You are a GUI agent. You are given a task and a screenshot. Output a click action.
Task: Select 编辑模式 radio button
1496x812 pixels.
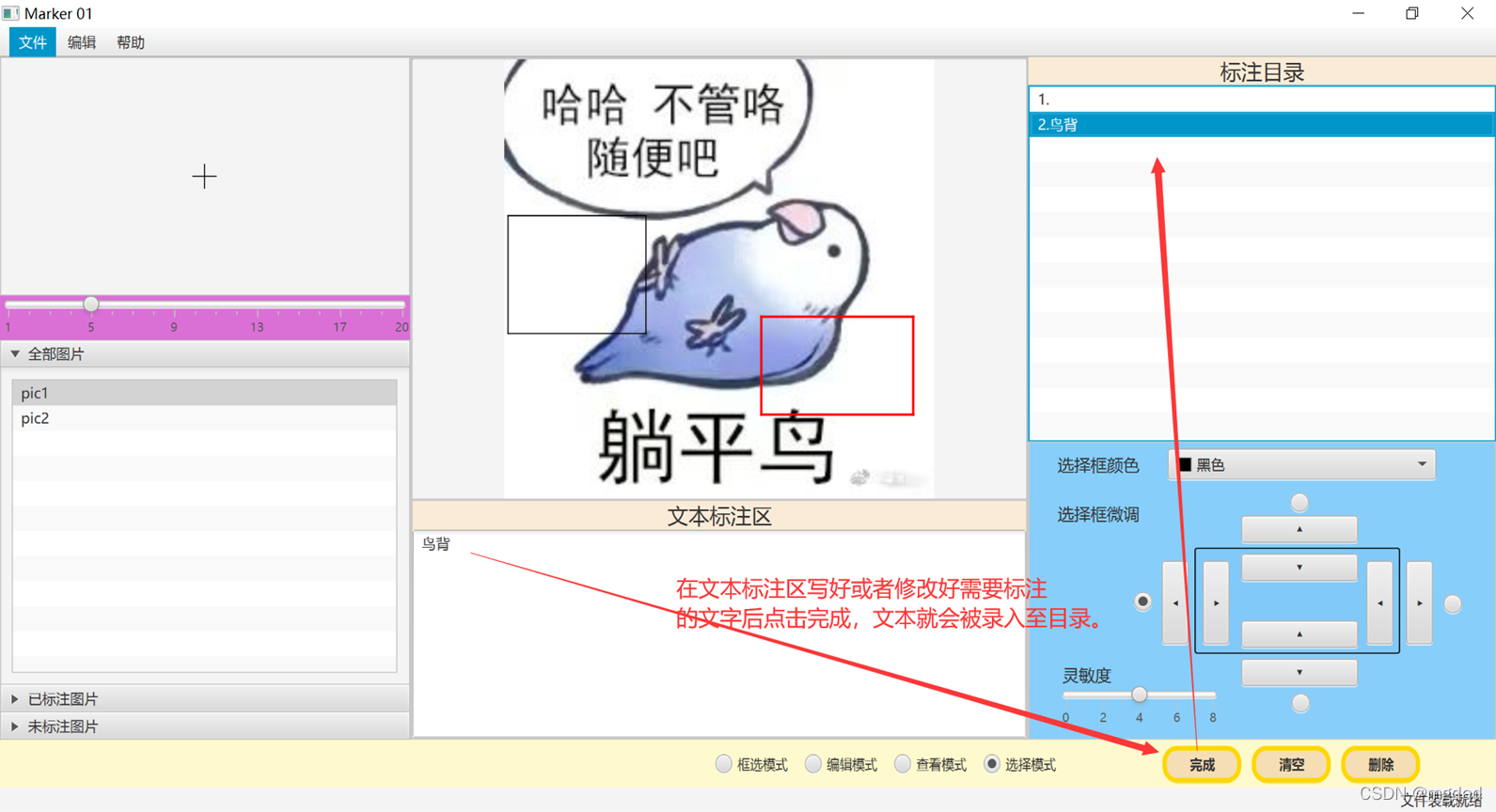tap(812, 764)
